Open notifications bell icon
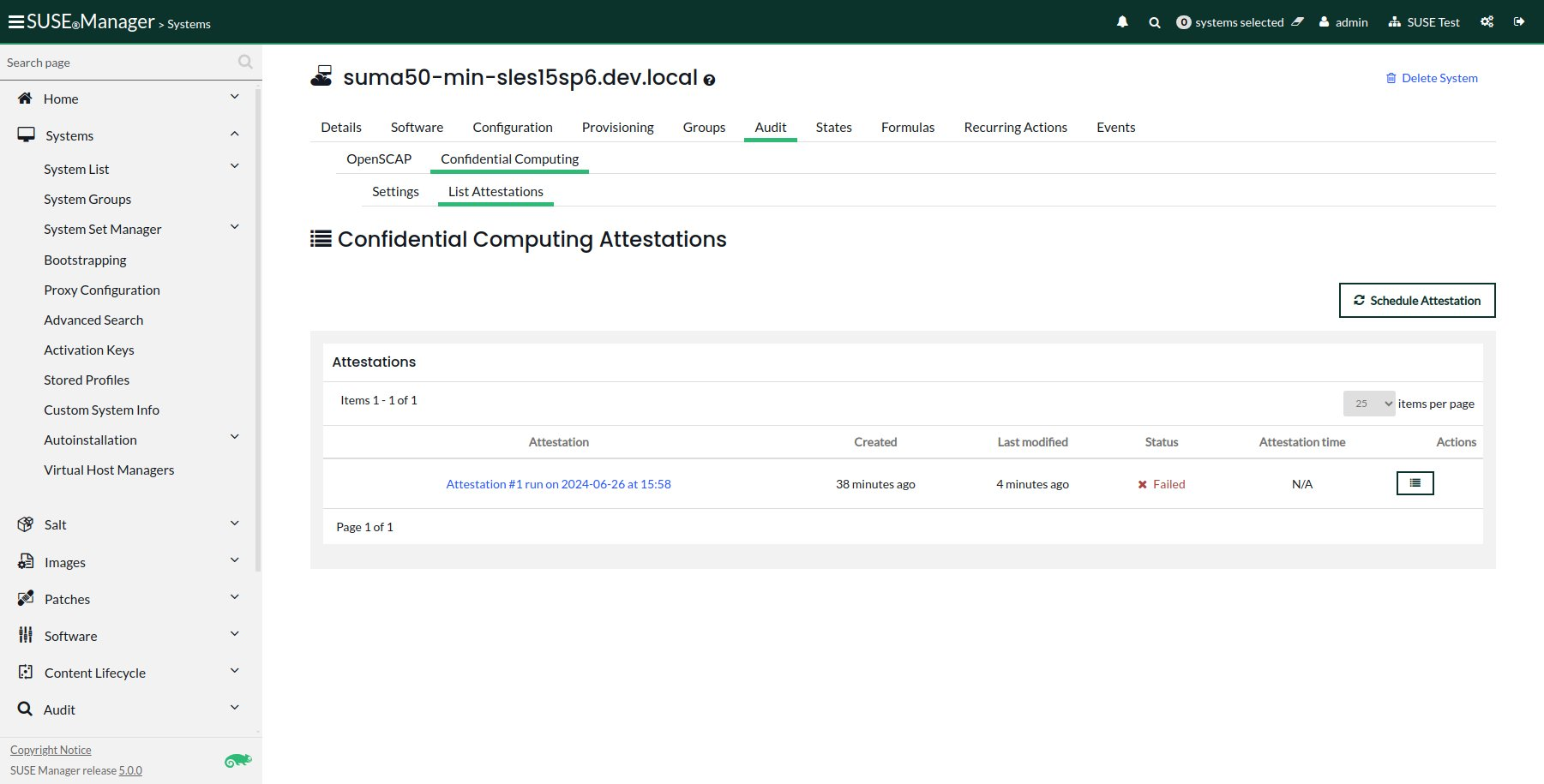Viewport: 1544px width, 784px height. point(1122,22)
